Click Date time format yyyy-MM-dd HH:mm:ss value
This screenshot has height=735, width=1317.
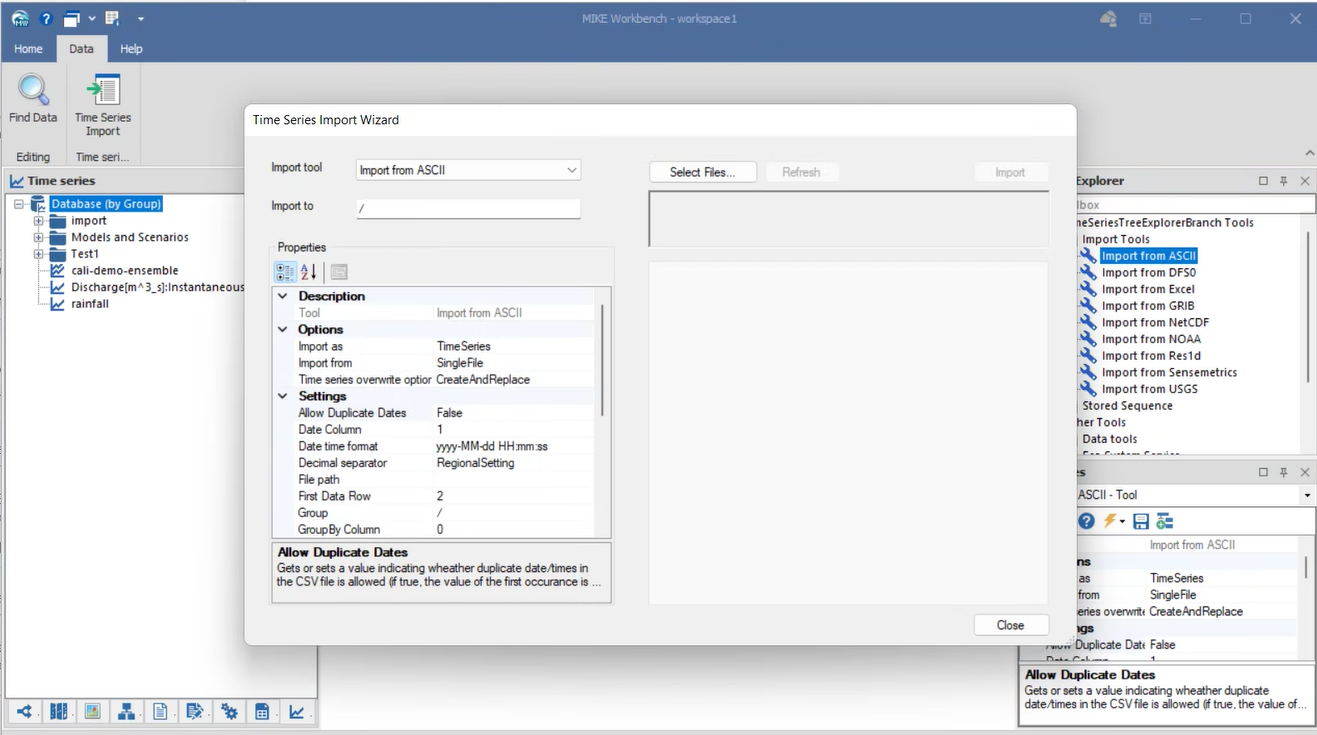pos(492,446)
